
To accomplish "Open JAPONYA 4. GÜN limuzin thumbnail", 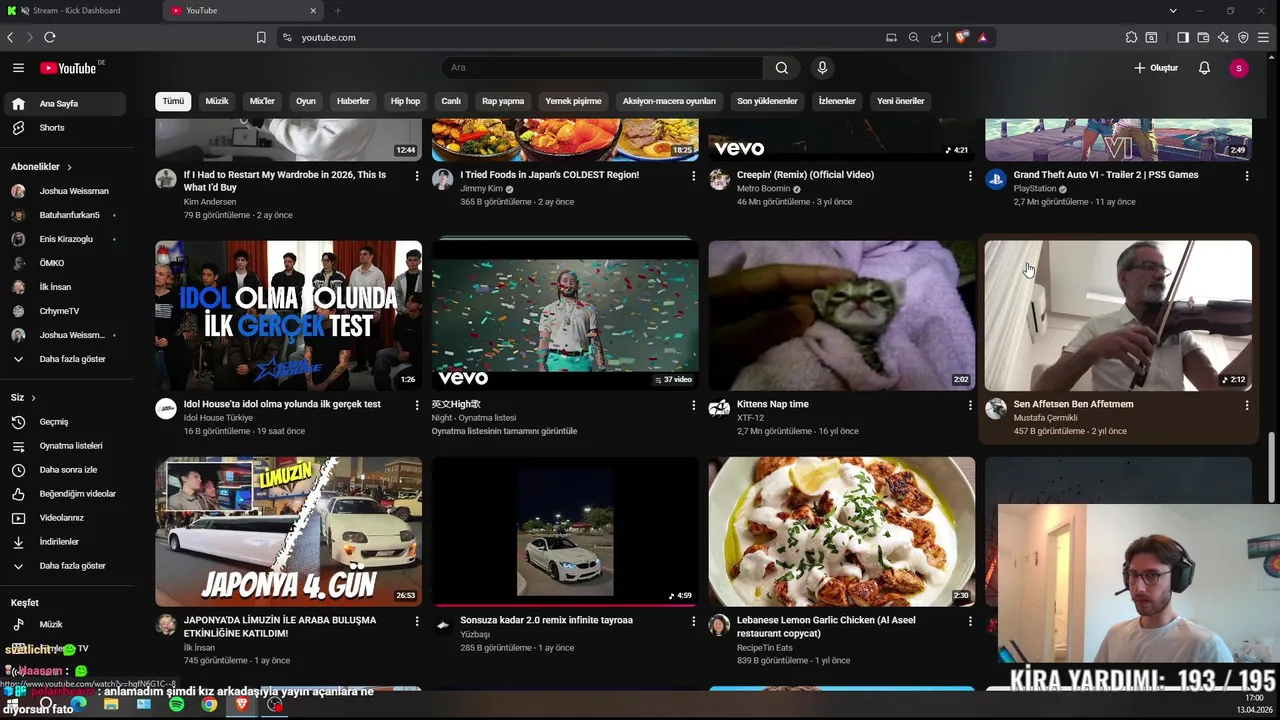I will click(288, 531).
